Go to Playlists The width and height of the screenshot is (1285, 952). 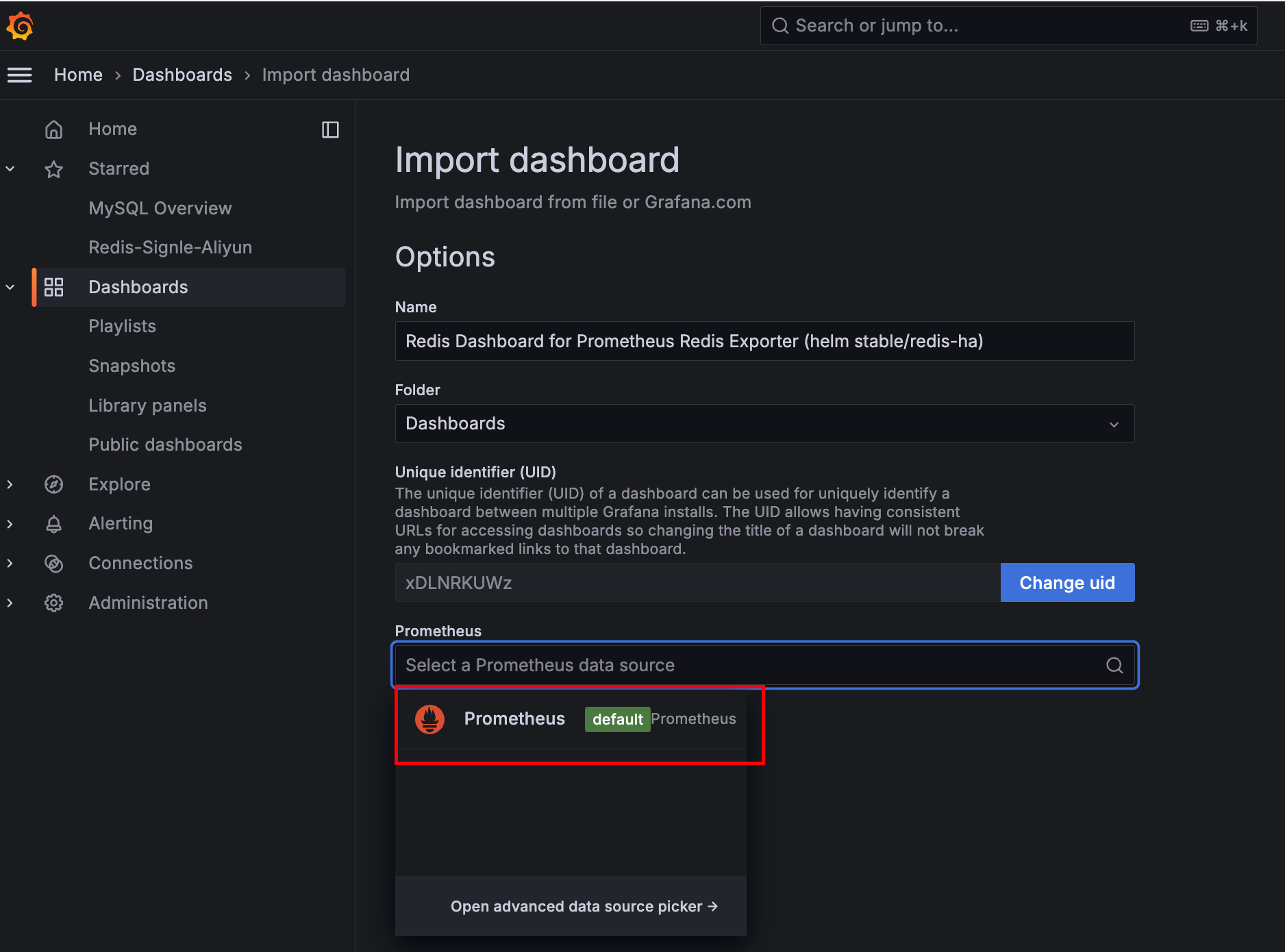pyautogui.click(x=123, y=326)
